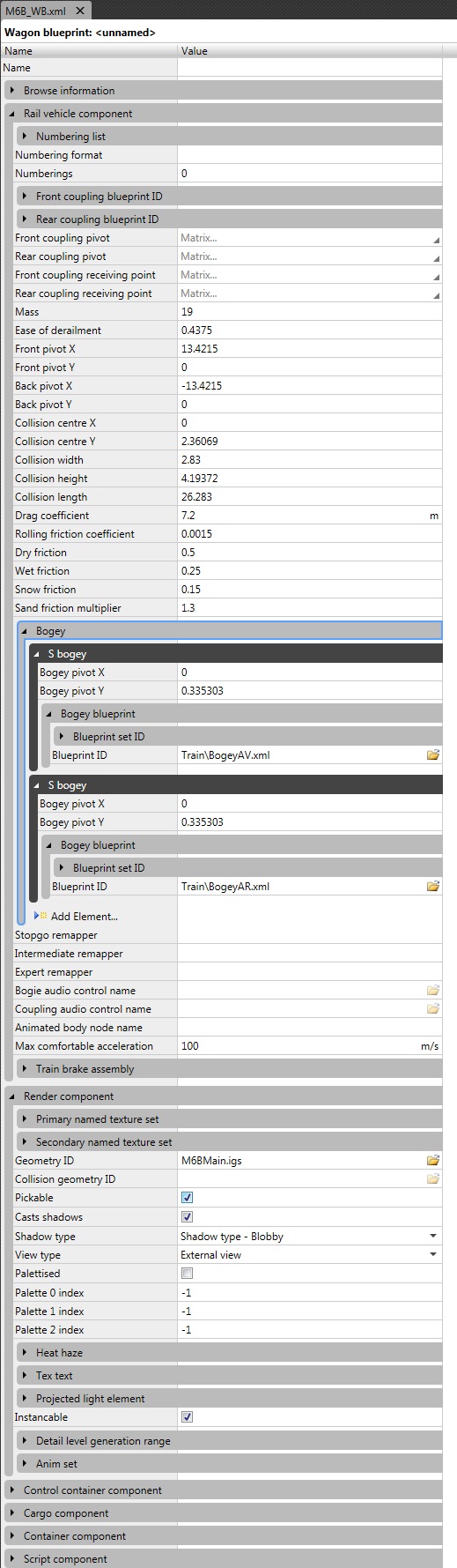Enable the Palettised checkbox
This screenshot has width=457, height=1568.
pyautogui.click(x=187, y=1274)
